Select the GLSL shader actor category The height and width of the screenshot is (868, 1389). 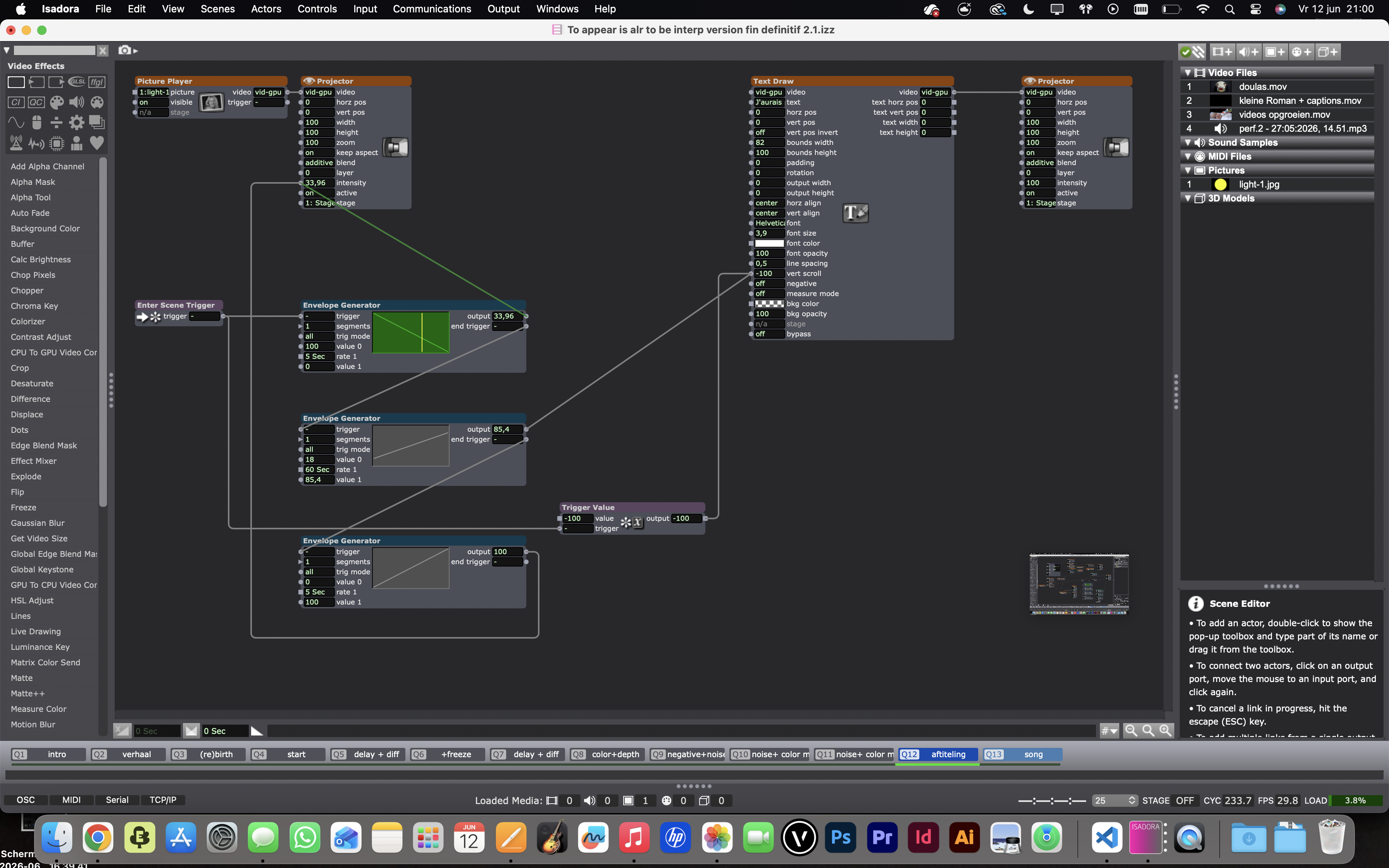point(77,82)
